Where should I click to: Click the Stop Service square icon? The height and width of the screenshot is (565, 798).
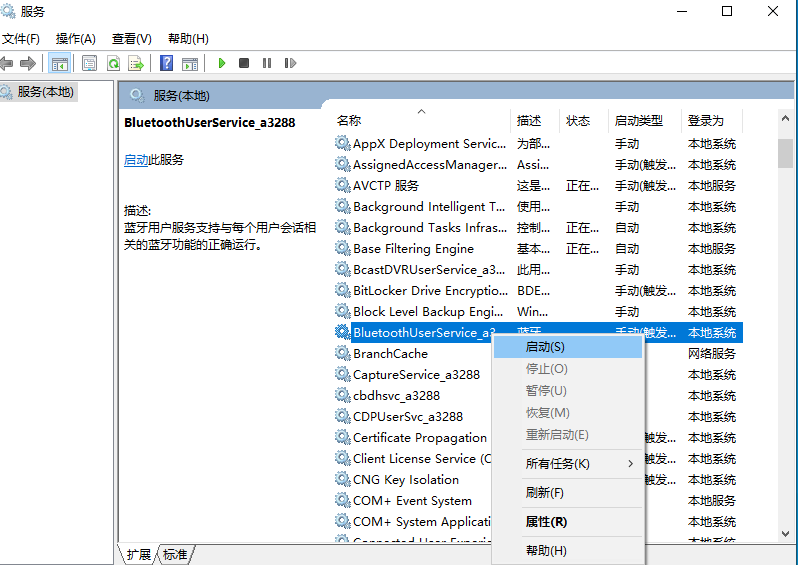click(x=244, y=63)
